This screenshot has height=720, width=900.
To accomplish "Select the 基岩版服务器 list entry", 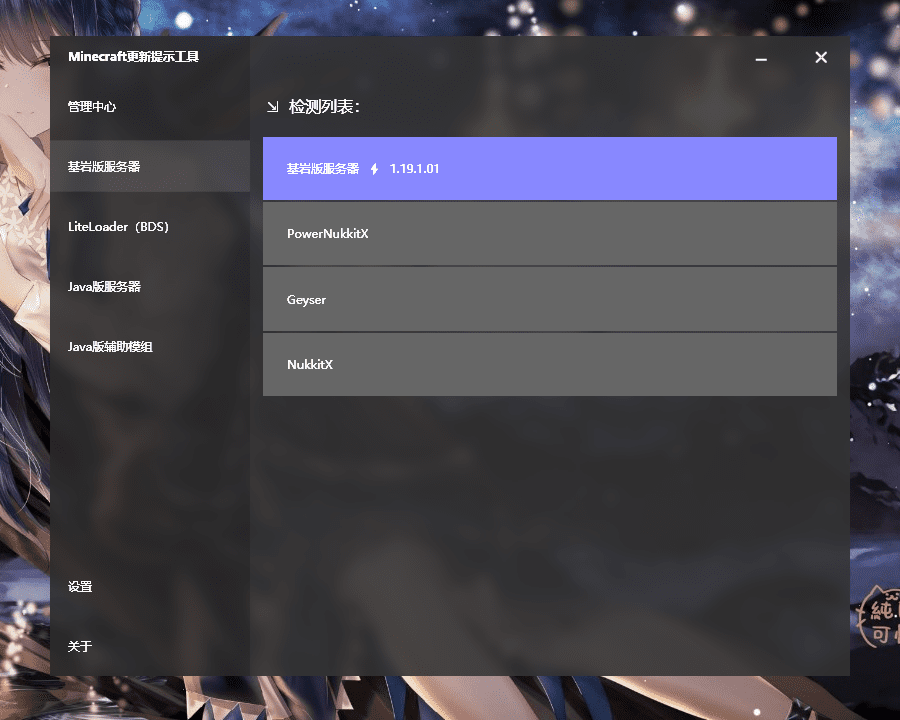I will pyautogui.click(x=550, y=169).
